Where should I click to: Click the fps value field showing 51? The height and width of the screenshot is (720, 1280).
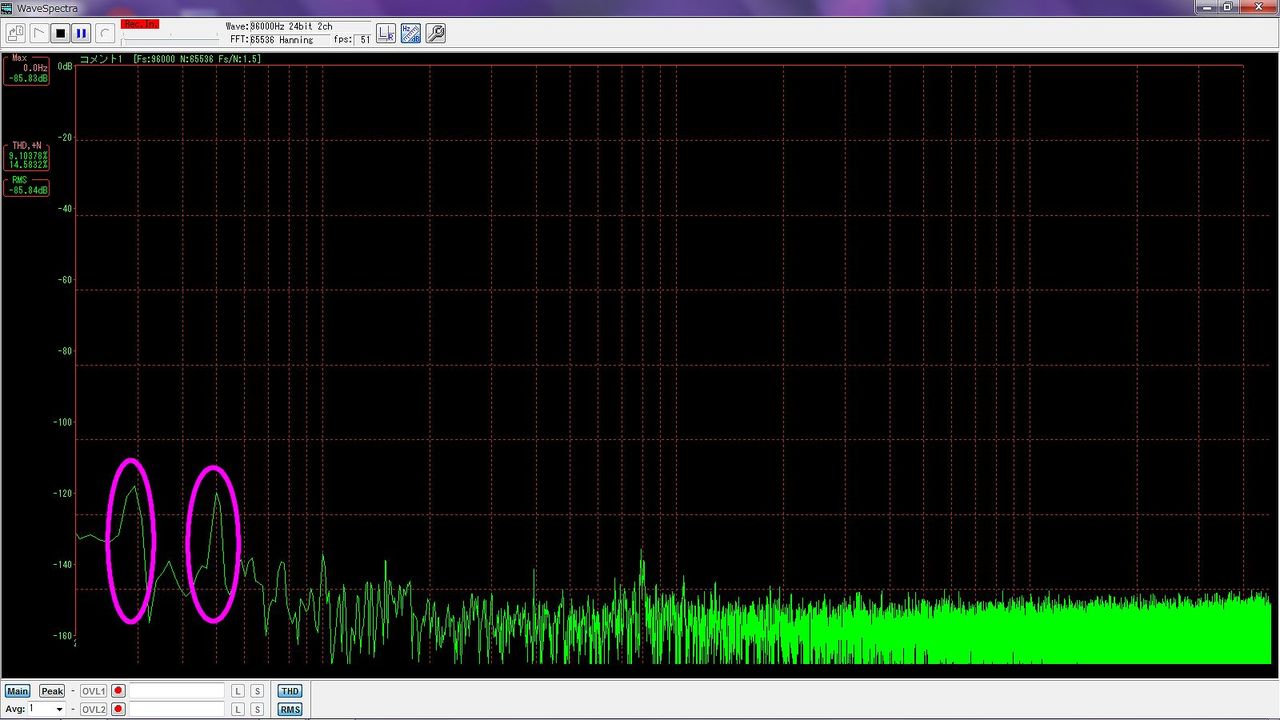[x=361, y=40]
